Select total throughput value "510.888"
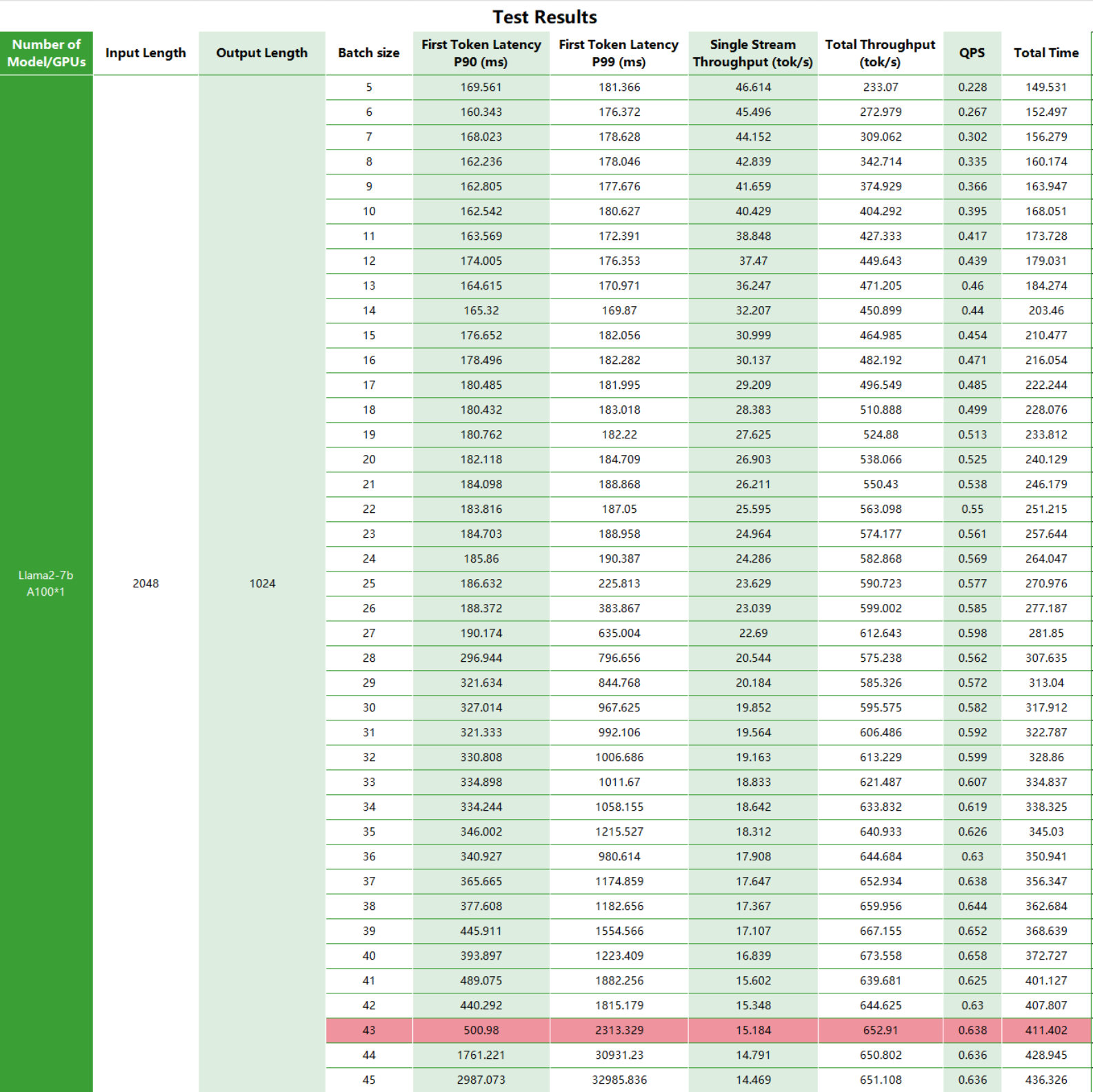This screenshot has height=1092, width=1093. [881, 410]
